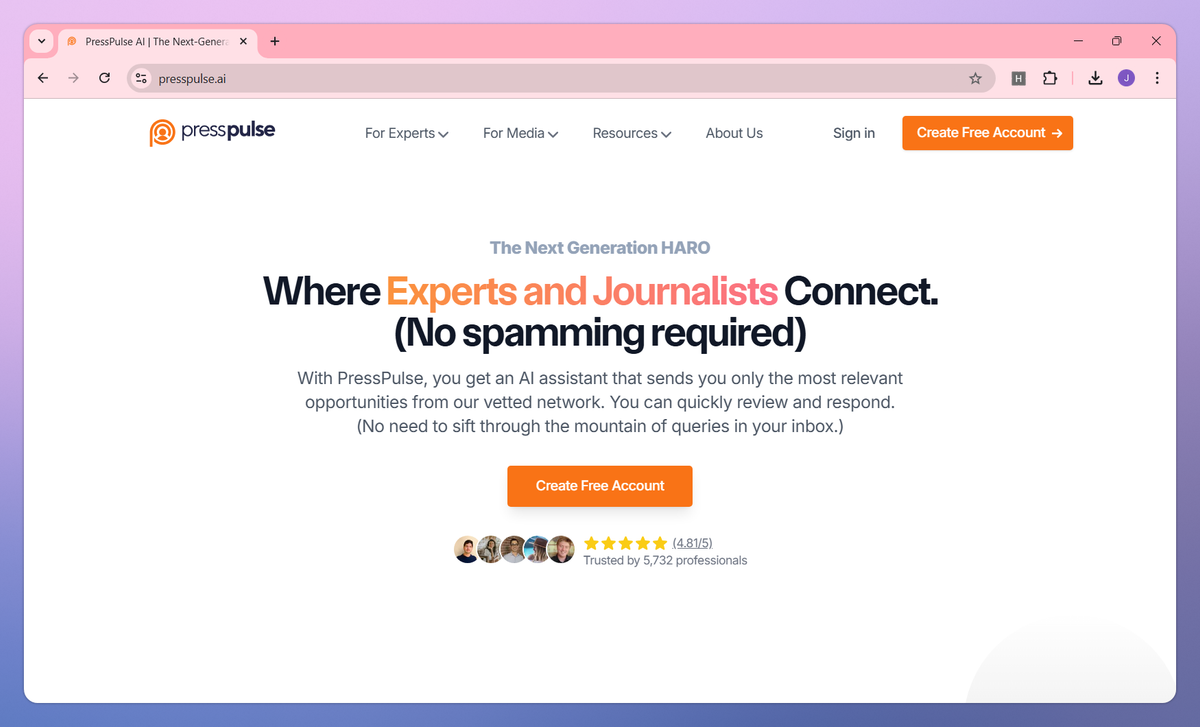Expand the Resources menu
This screenshot has width=1200, height=727.
click(x=631, y=133)
